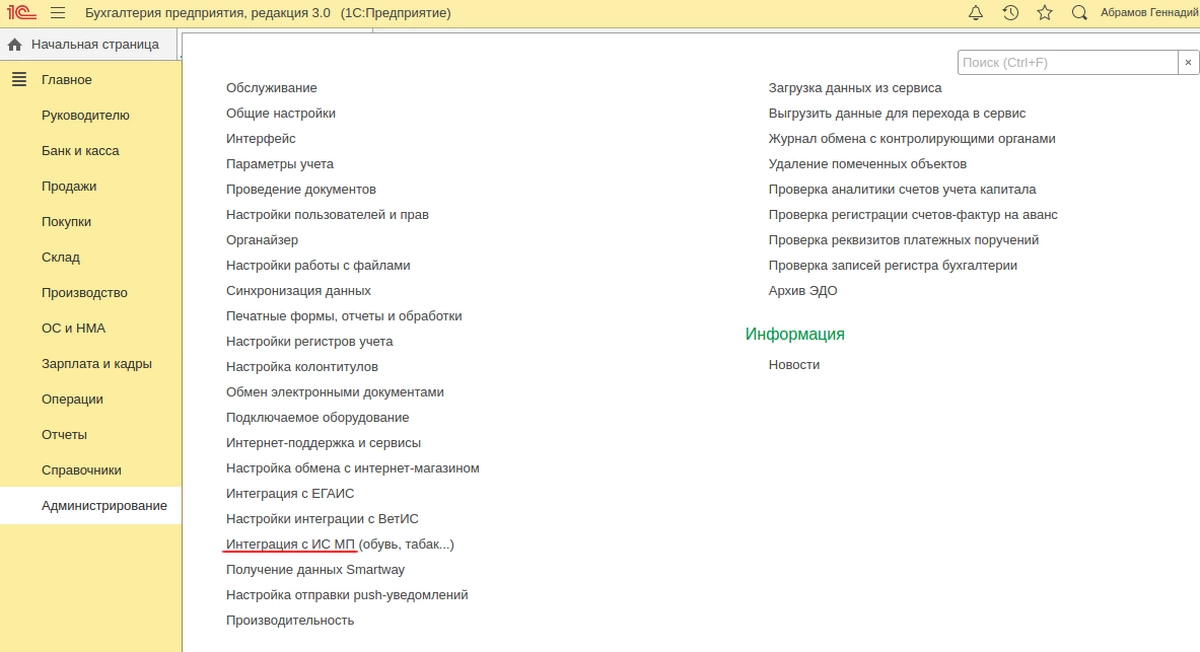Open the Справочники section
Viewport: 1200px width, 652px height.
[81, 470]
